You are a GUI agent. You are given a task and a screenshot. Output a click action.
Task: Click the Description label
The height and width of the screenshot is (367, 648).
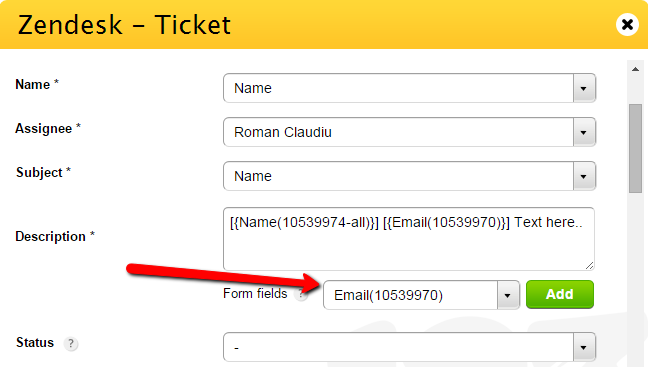click(50, 236)
